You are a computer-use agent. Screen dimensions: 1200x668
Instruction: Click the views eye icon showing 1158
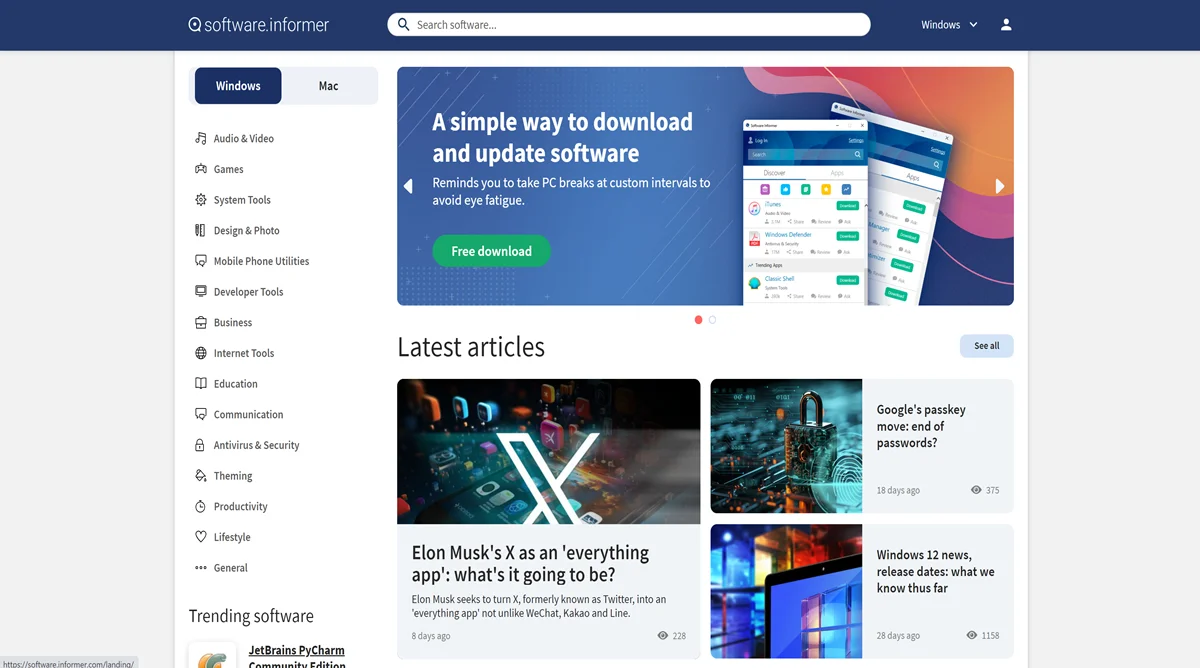click(972, 635)
